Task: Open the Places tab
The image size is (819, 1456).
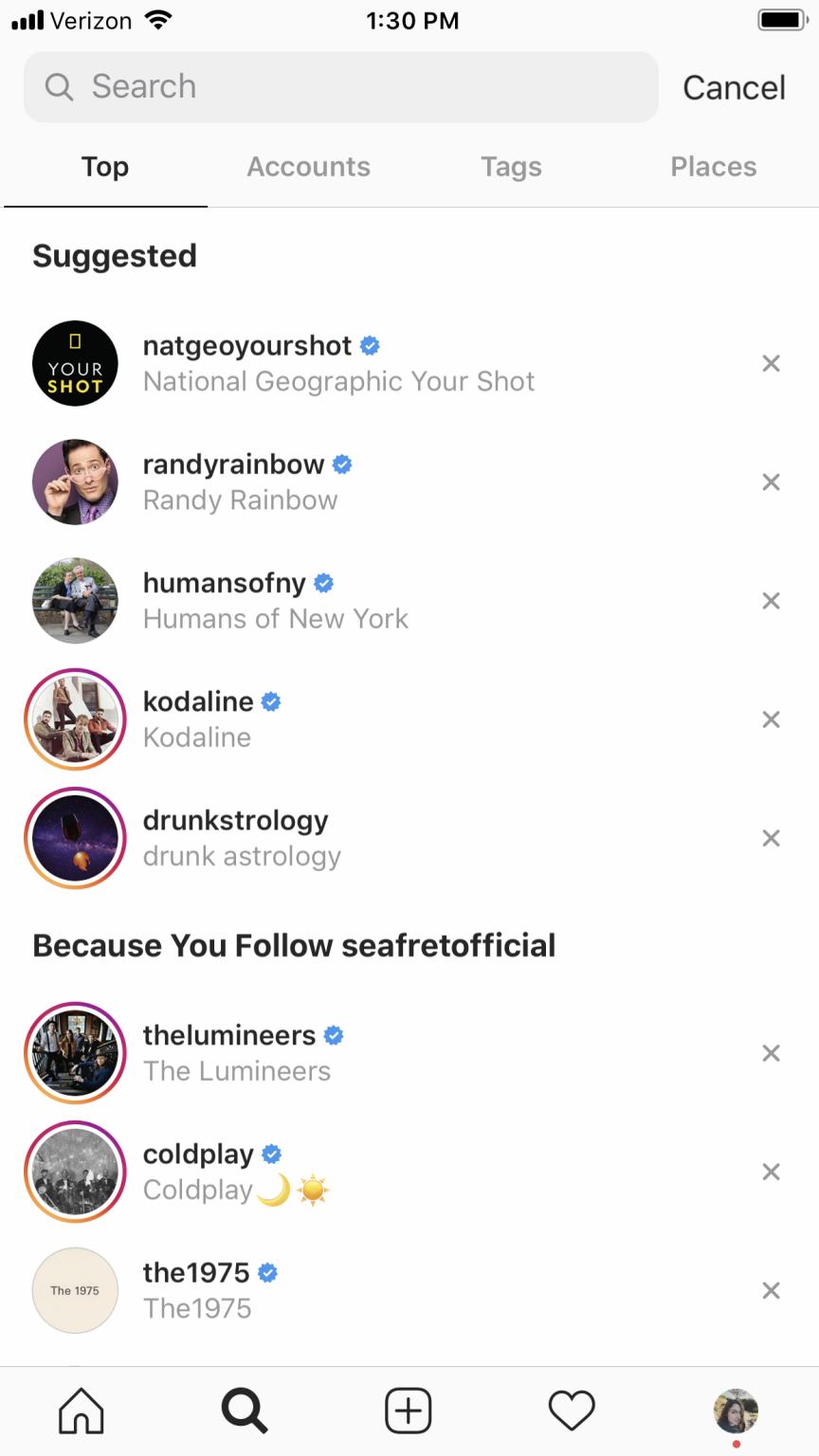Action: click(714, 167)
